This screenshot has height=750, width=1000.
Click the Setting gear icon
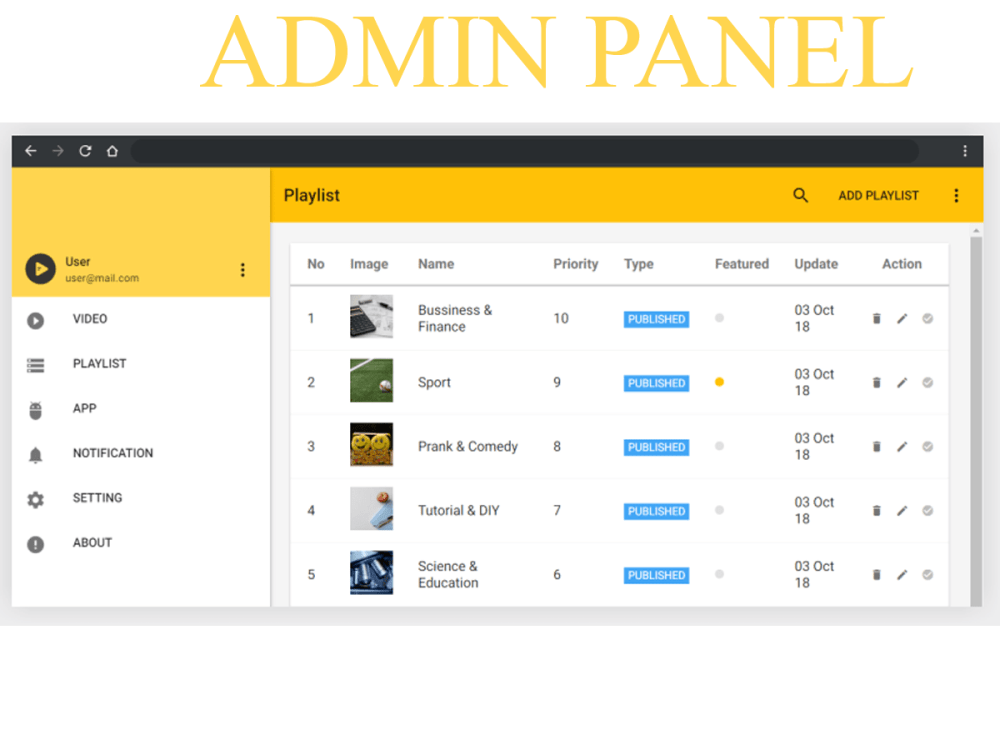[34, 498]
